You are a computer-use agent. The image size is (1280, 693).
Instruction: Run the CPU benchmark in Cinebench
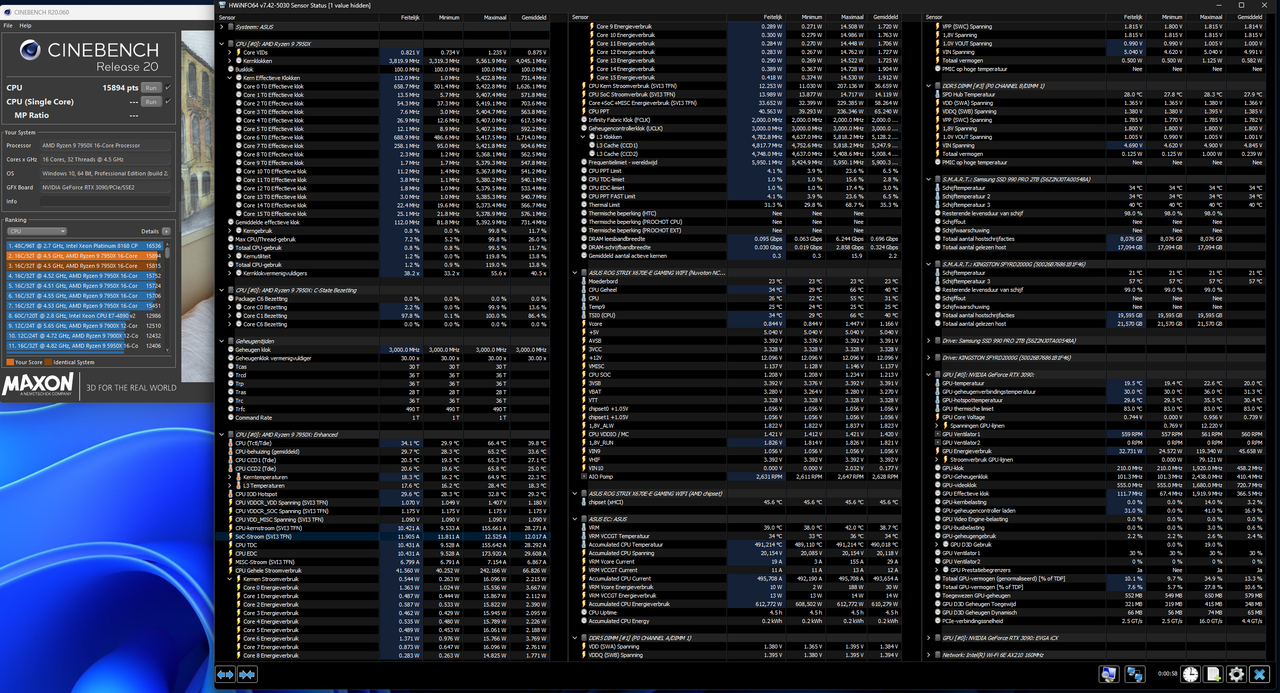click(151, 88)
